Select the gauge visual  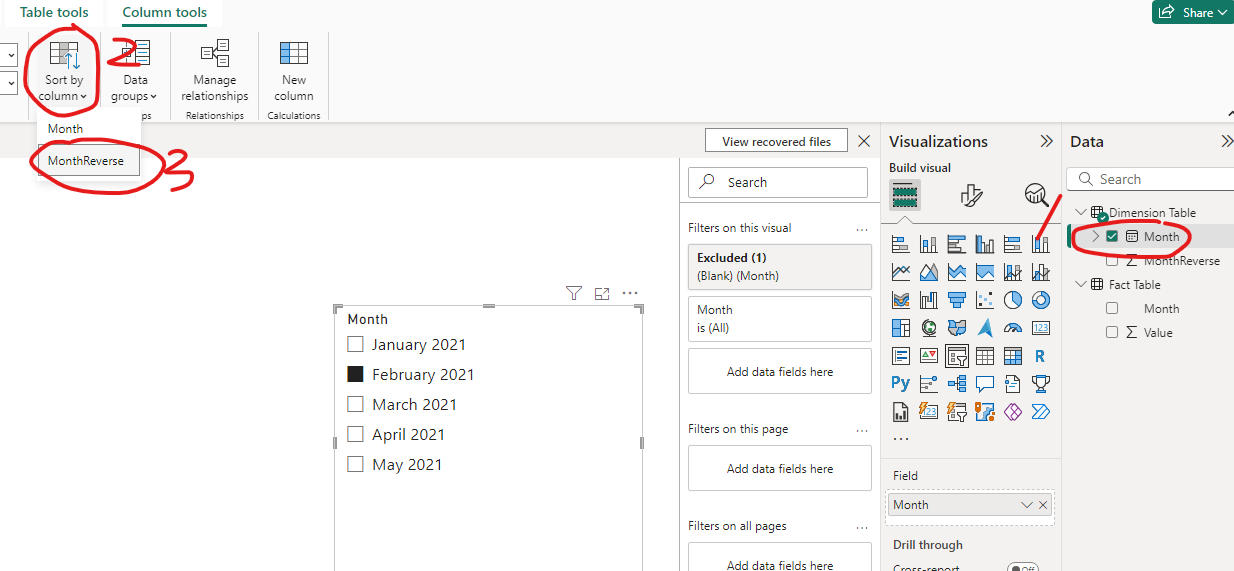pos(1012,328)
